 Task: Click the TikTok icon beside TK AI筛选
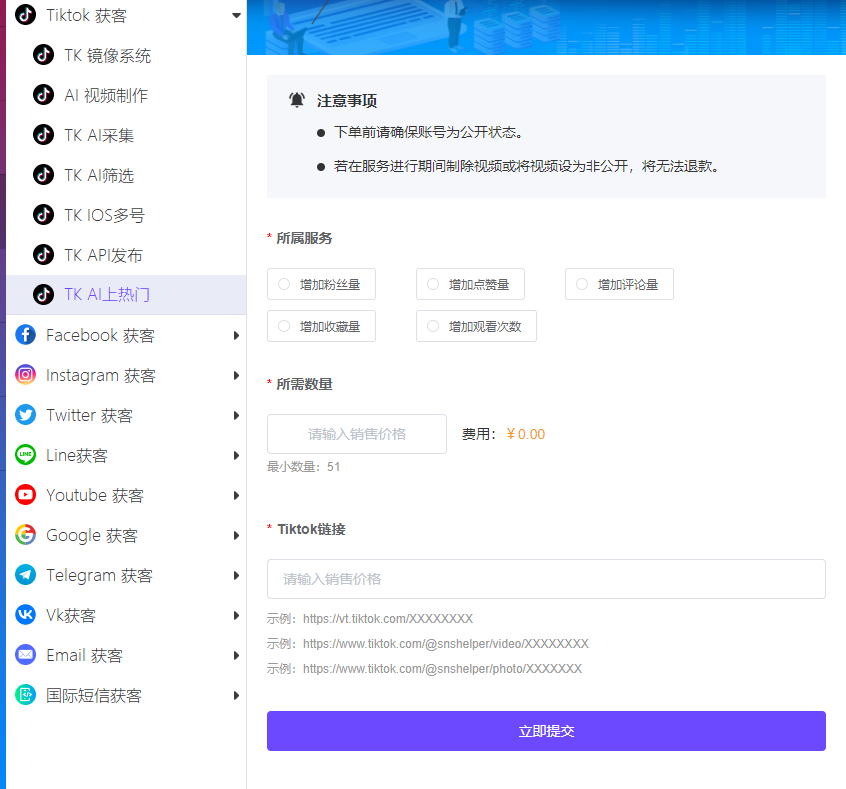coord(43,174)
